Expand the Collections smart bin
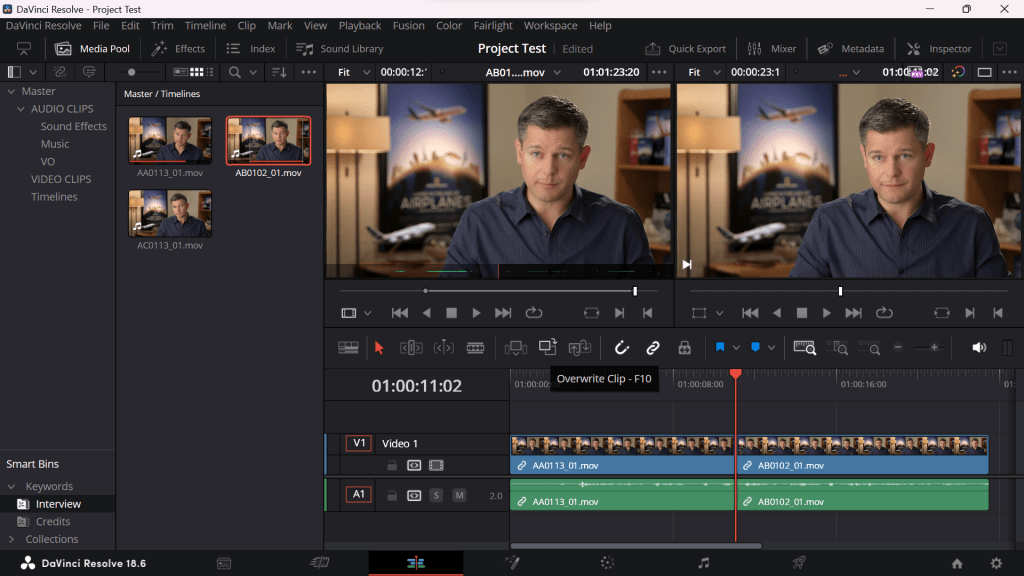This screenshot has width=1024, height=576. 10,539
